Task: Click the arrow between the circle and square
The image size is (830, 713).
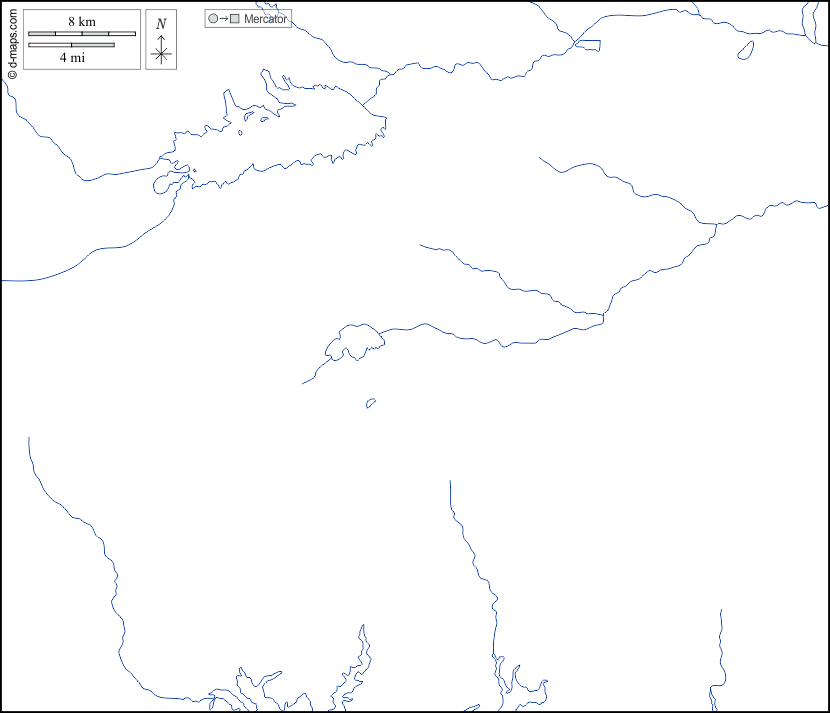Action: click(224, 19)
